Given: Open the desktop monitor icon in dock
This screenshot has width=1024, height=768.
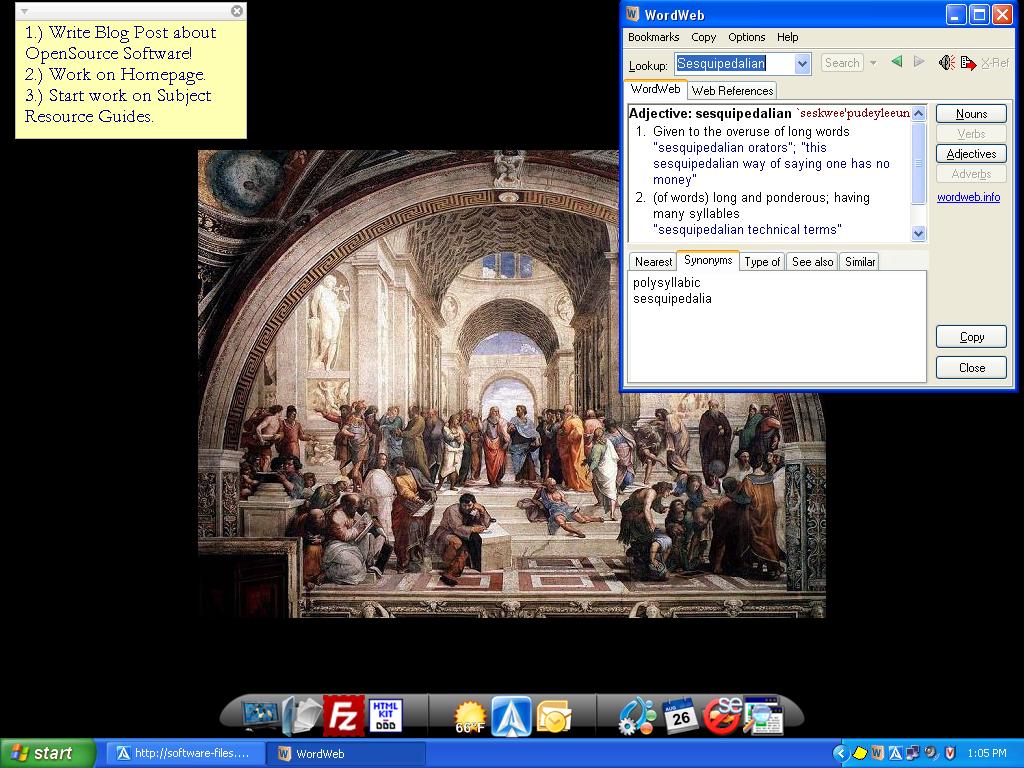Looking at the screenshot, I should (x=260, y=715).
